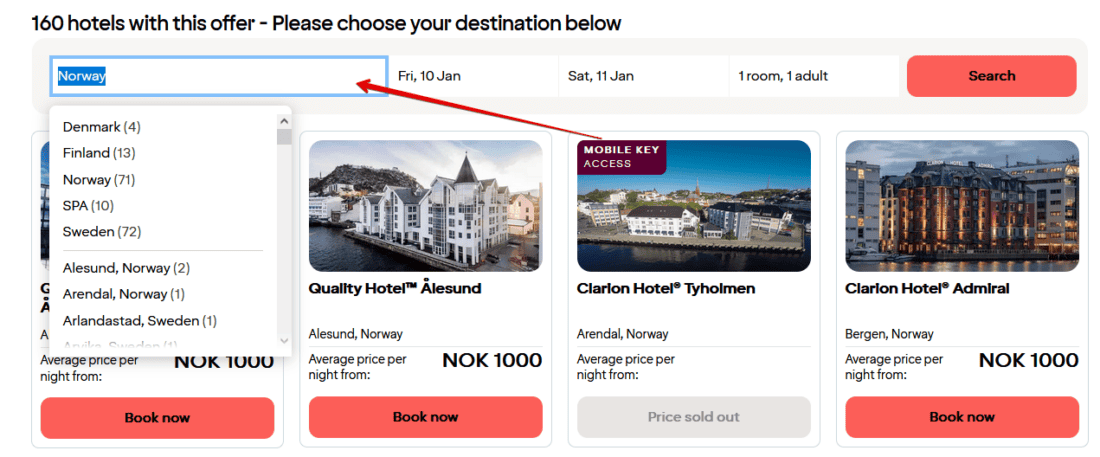Choose Norway (71) in the dropdown list

98,180
